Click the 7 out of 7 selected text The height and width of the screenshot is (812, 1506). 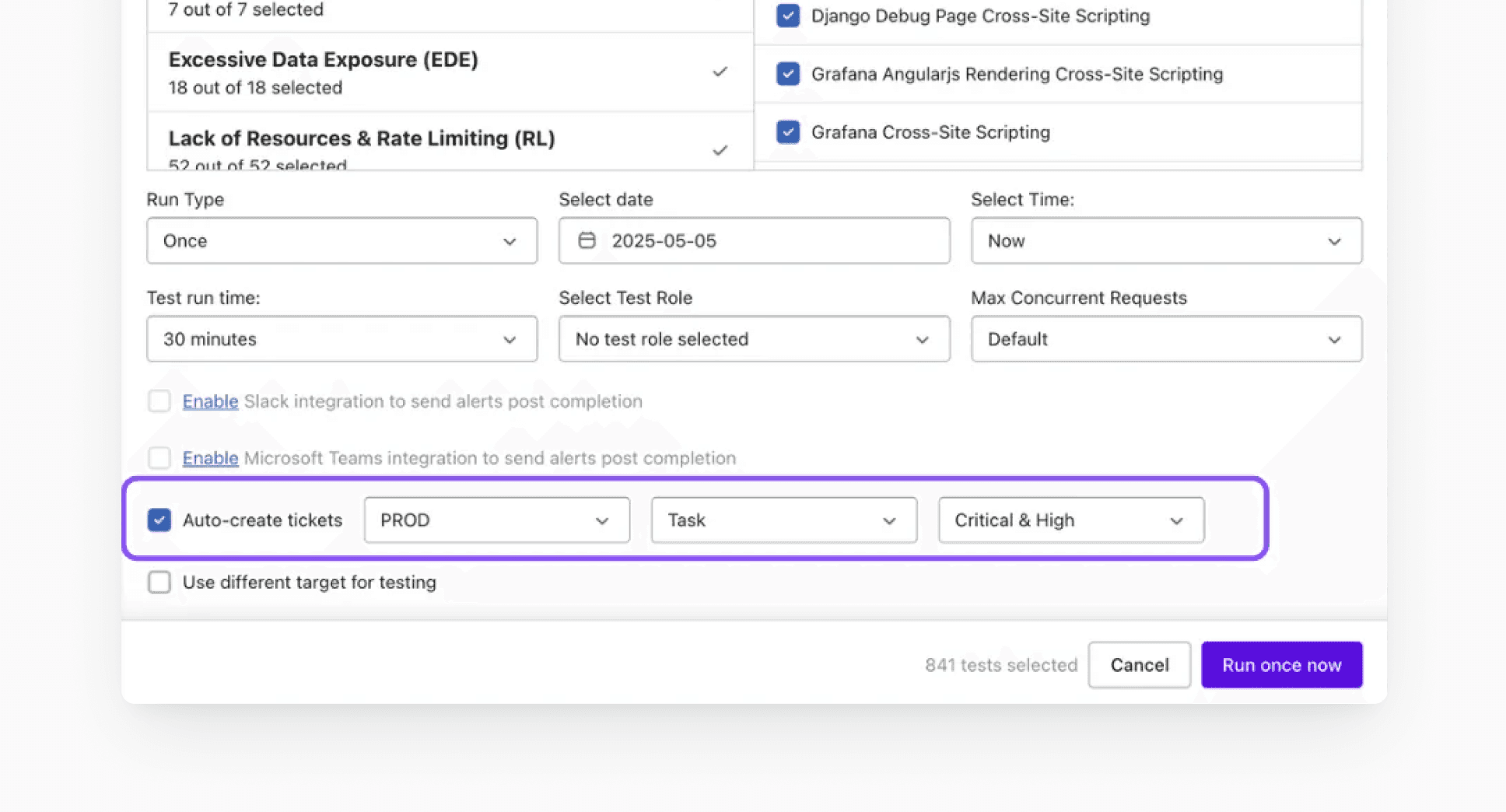point(246,9)
